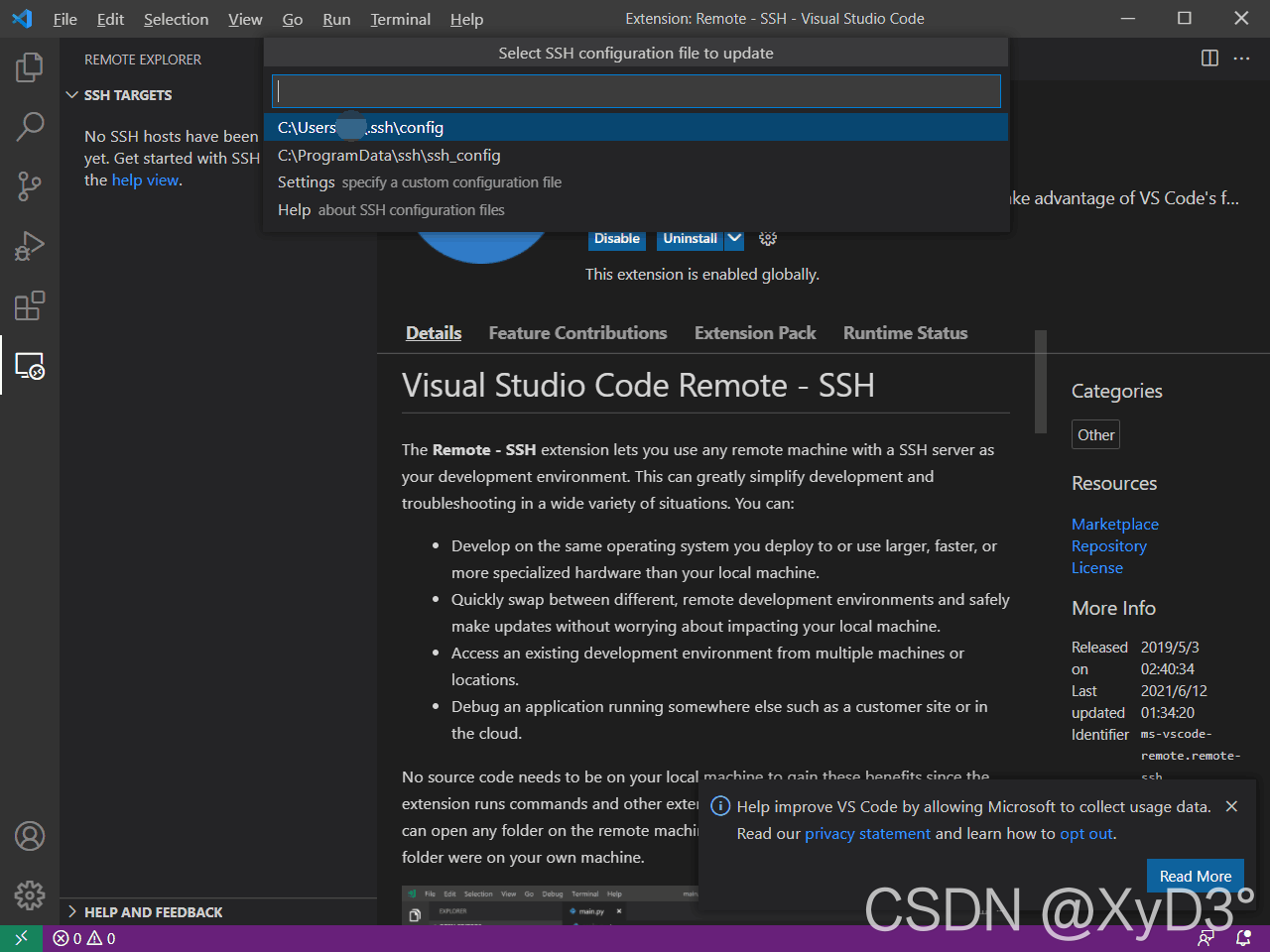
Task: Dismiss the telemetry notification
Action: (x=1231, y=806)
